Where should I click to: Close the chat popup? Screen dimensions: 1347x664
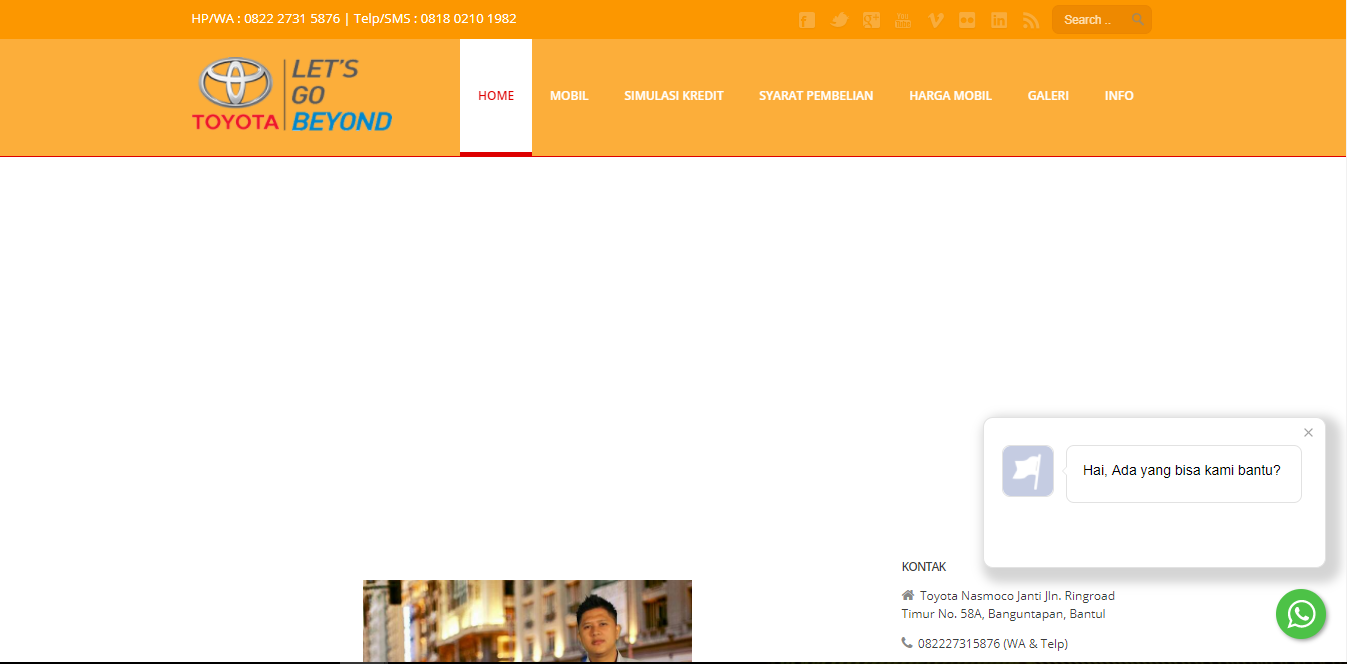[x=1308, y=433]
